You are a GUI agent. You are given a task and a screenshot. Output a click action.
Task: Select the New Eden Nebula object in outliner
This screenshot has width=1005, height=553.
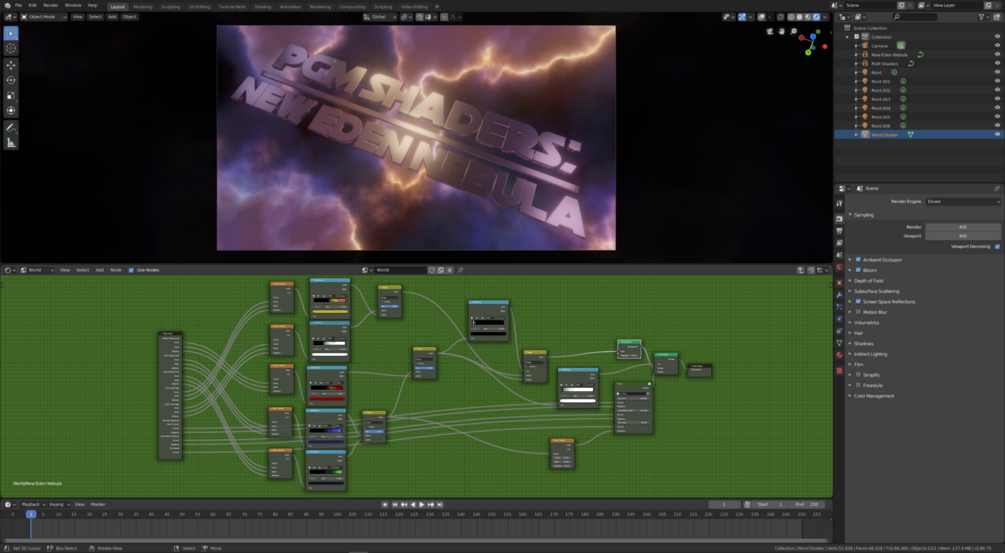tap(889, 54)
